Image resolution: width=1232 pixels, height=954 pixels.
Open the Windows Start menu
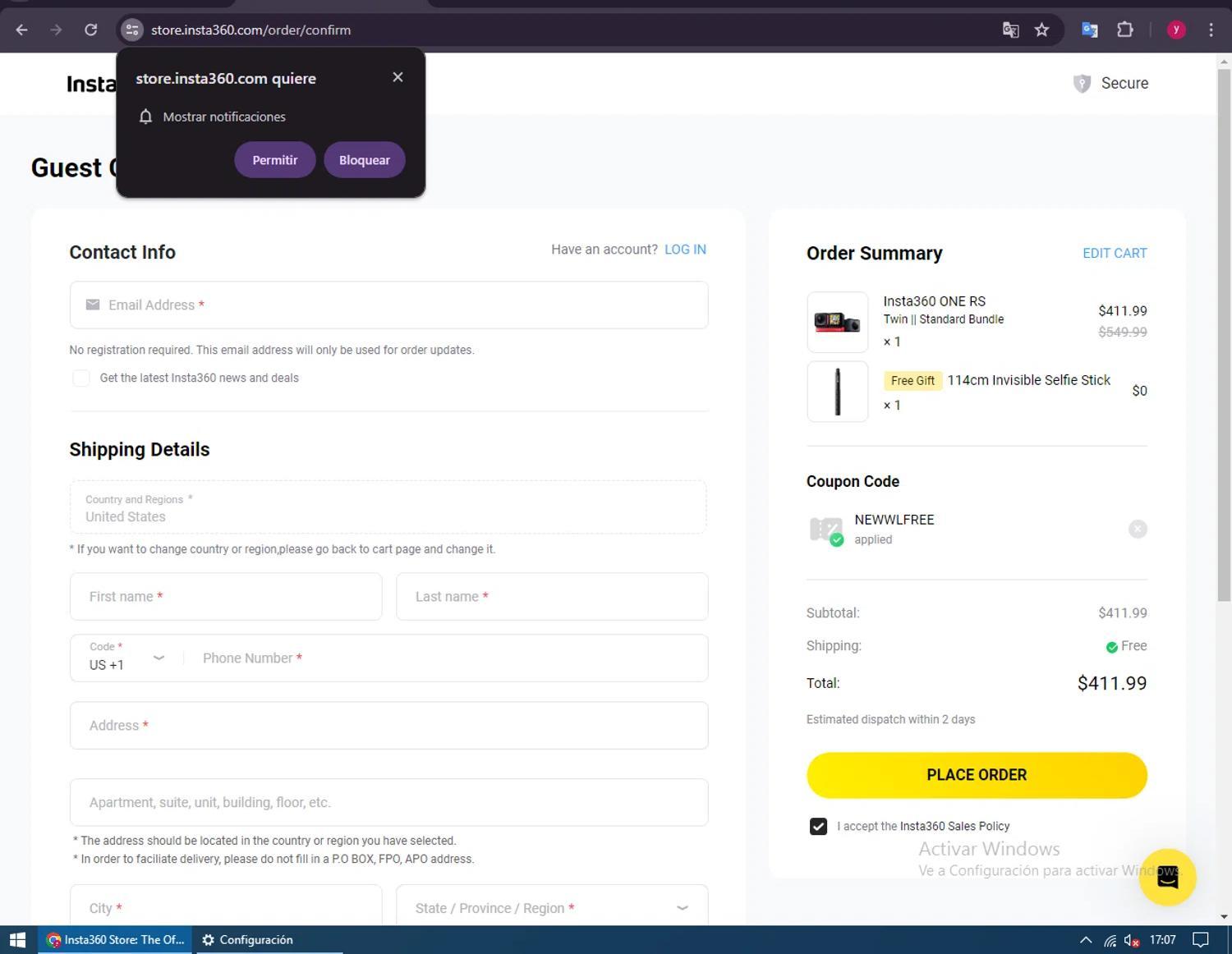[x=18, y=940]
